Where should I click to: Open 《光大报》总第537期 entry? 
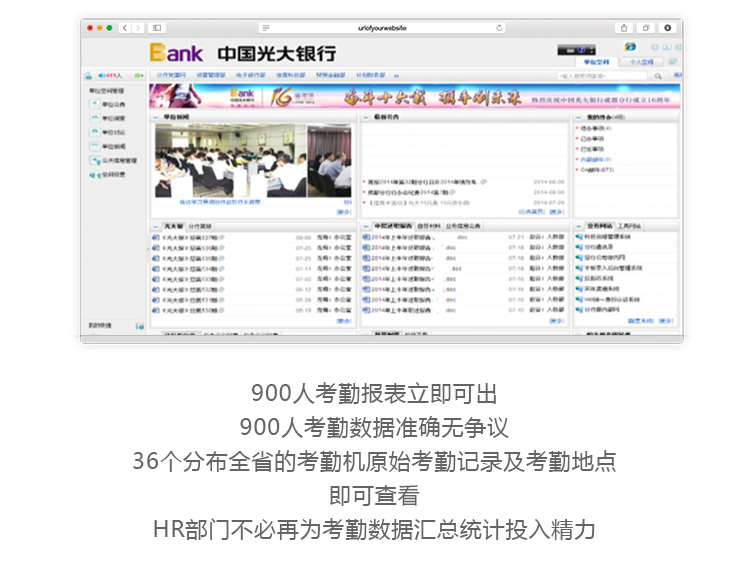[190, 237]
